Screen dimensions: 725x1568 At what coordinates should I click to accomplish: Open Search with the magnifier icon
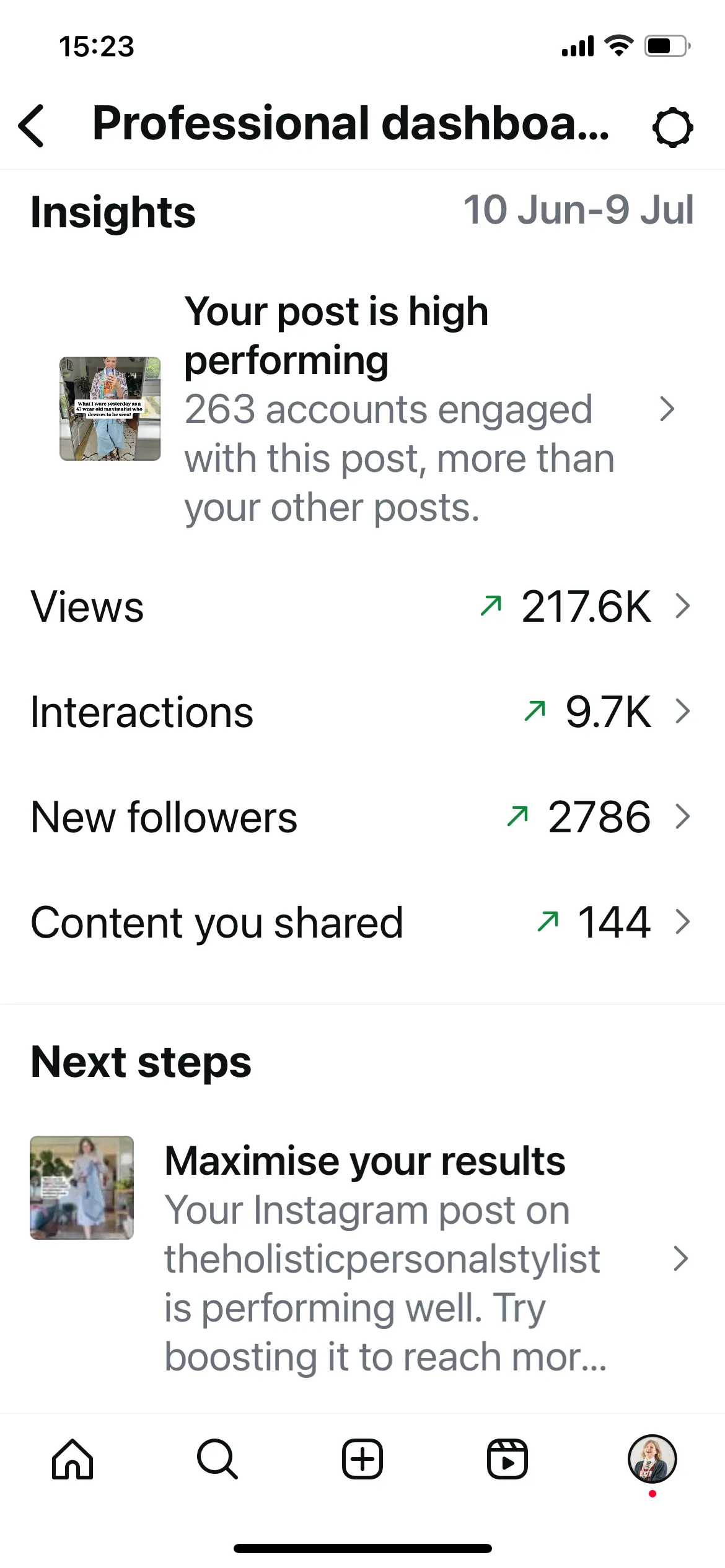[x=217, y=1459]
